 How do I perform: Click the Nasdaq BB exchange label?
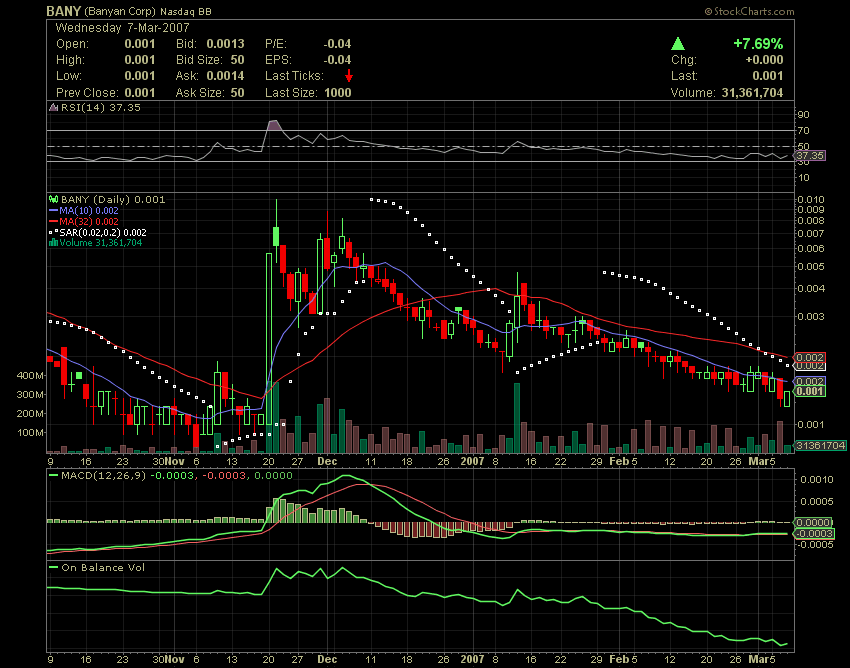pos(185,11)
